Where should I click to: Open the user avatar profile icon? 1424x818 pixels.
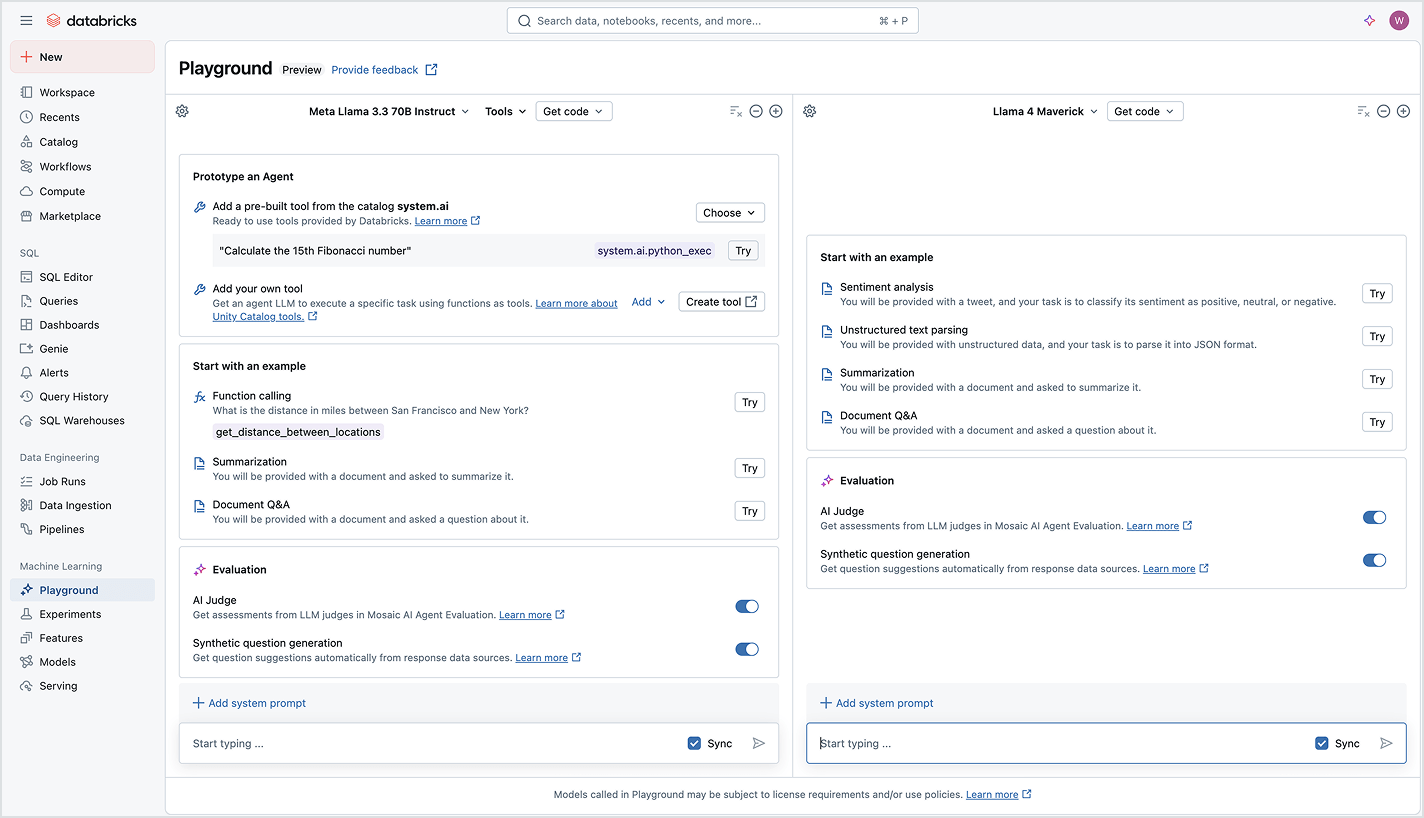coord(1399,21)
